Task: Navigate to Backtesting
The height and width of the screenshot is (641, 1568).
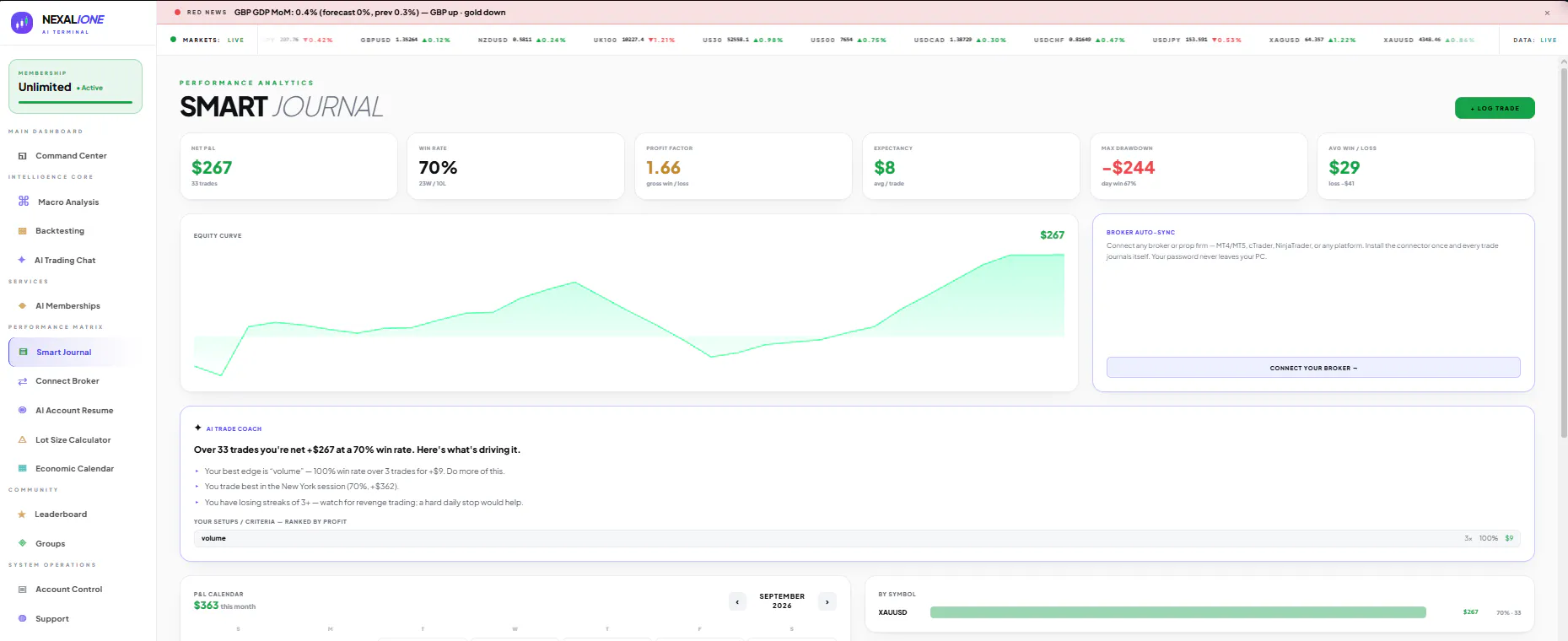Action: coord(60,231)
